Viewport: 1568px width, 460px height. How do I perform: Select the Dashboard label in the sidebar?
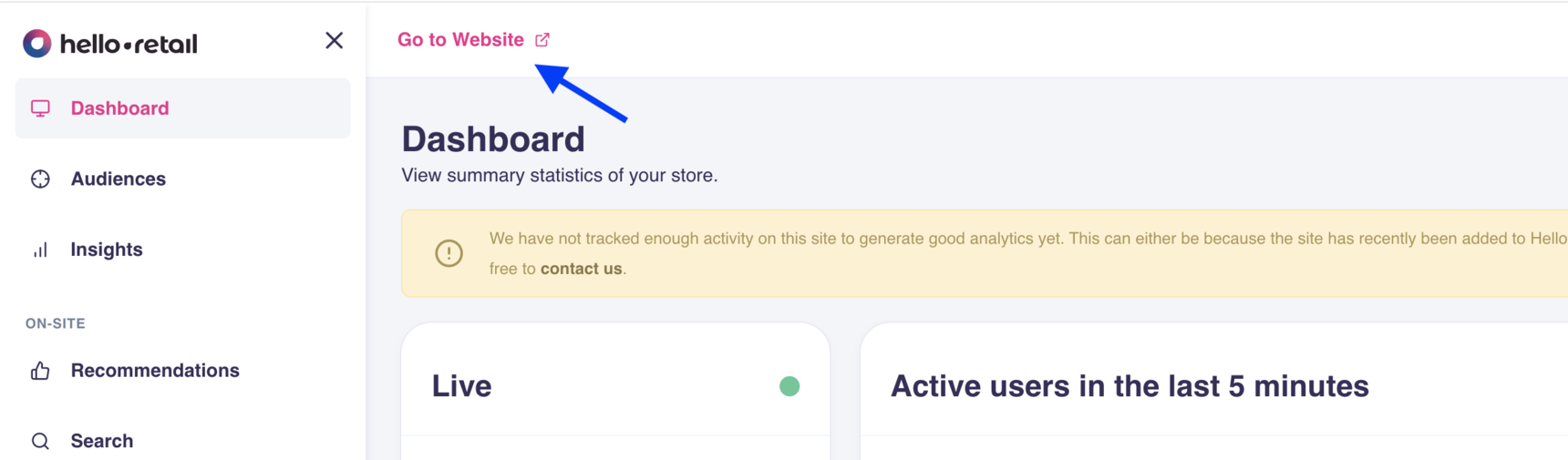(x=119, y=108)
